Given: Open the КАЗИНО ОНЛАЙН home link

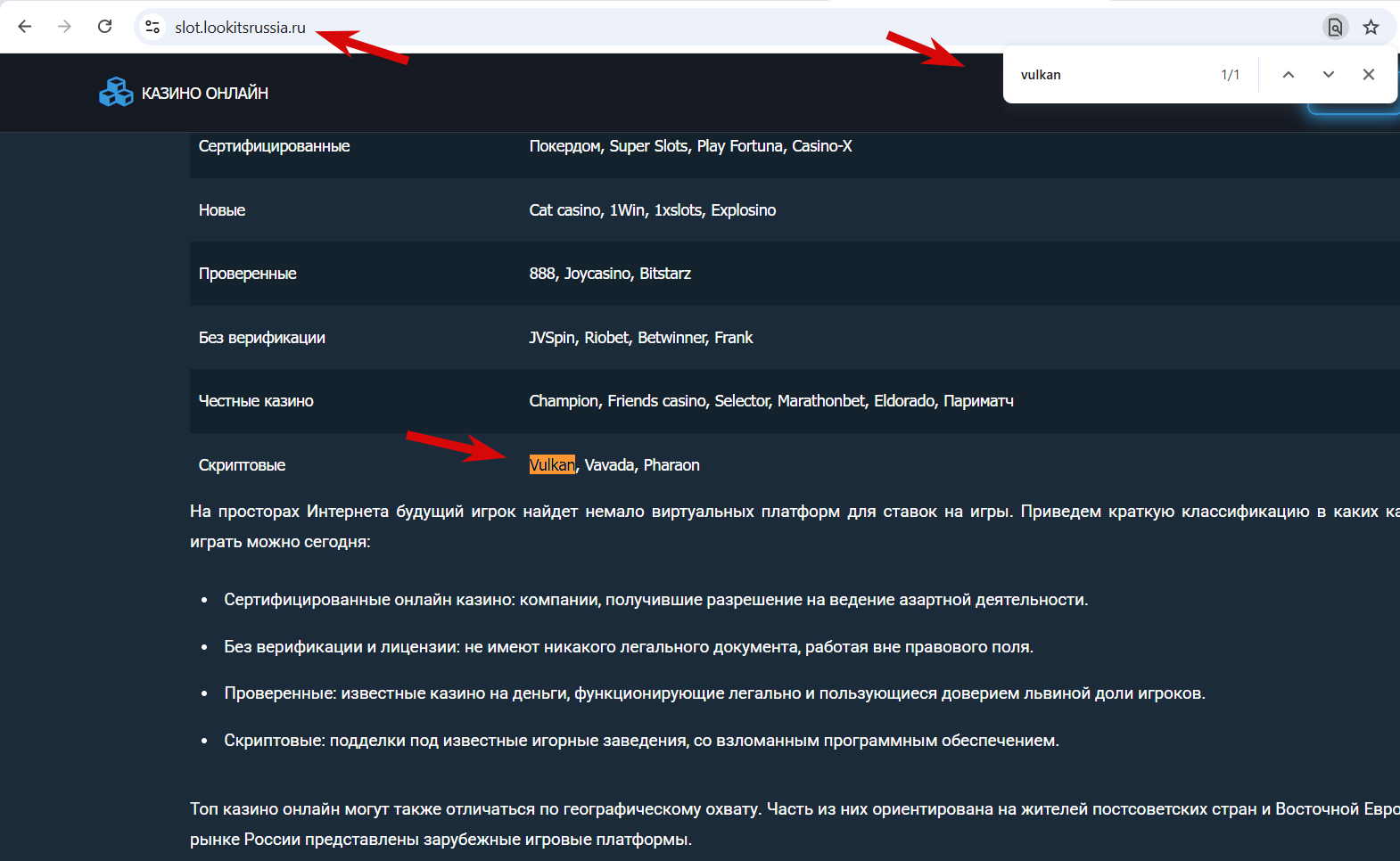Looking at the screenshot, I should click(205, 93).
